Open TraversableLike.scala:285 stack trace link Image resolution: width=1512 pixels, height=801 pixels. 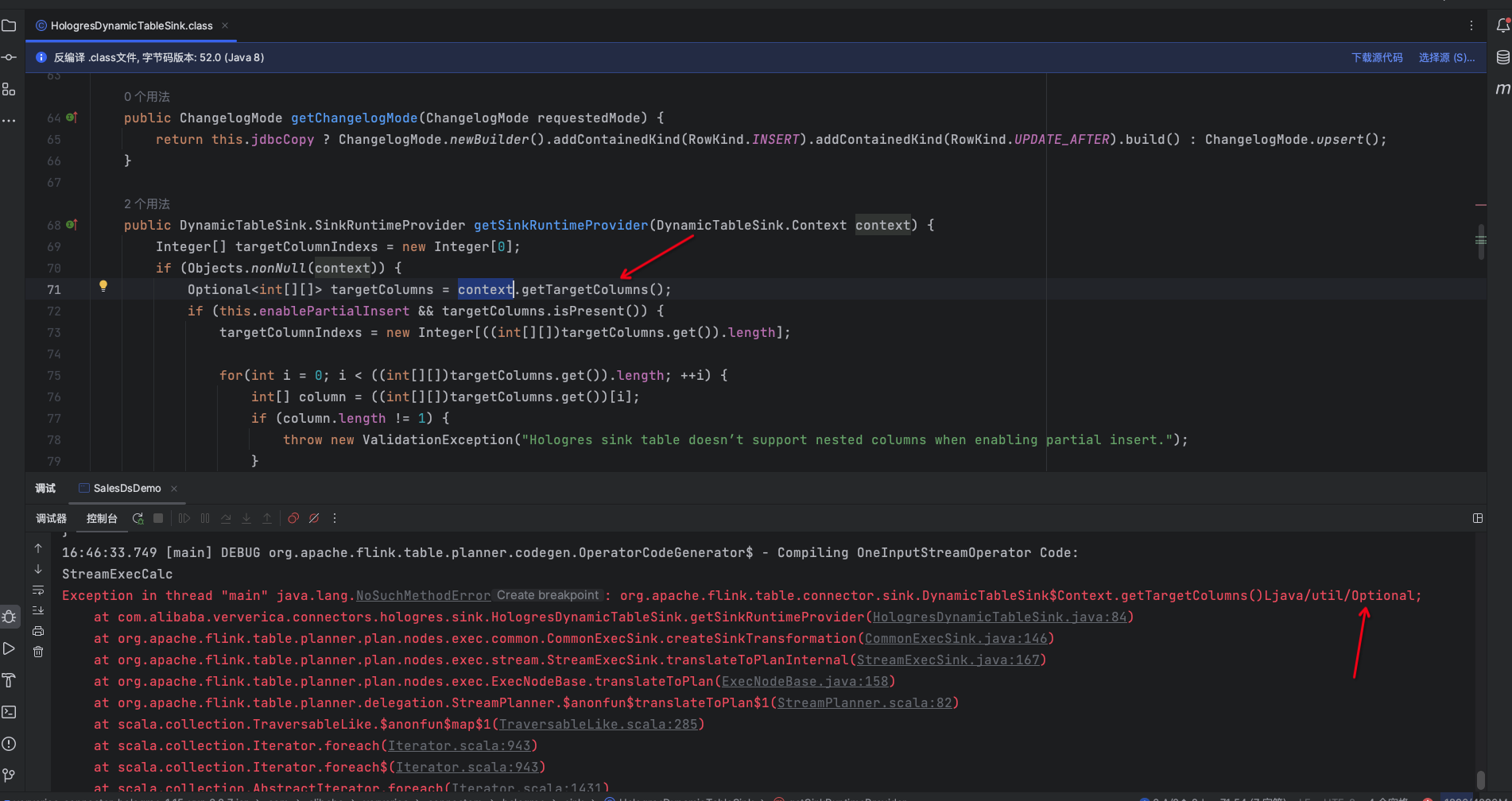coord(598,724)
